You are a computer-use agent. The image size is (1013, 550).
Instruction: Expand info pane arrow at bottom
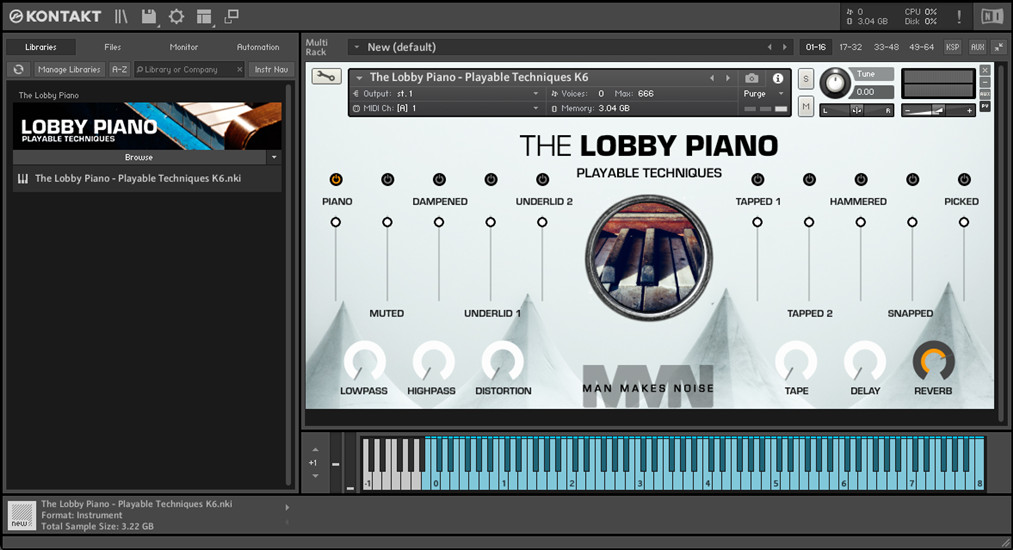[x=287, y=508]
